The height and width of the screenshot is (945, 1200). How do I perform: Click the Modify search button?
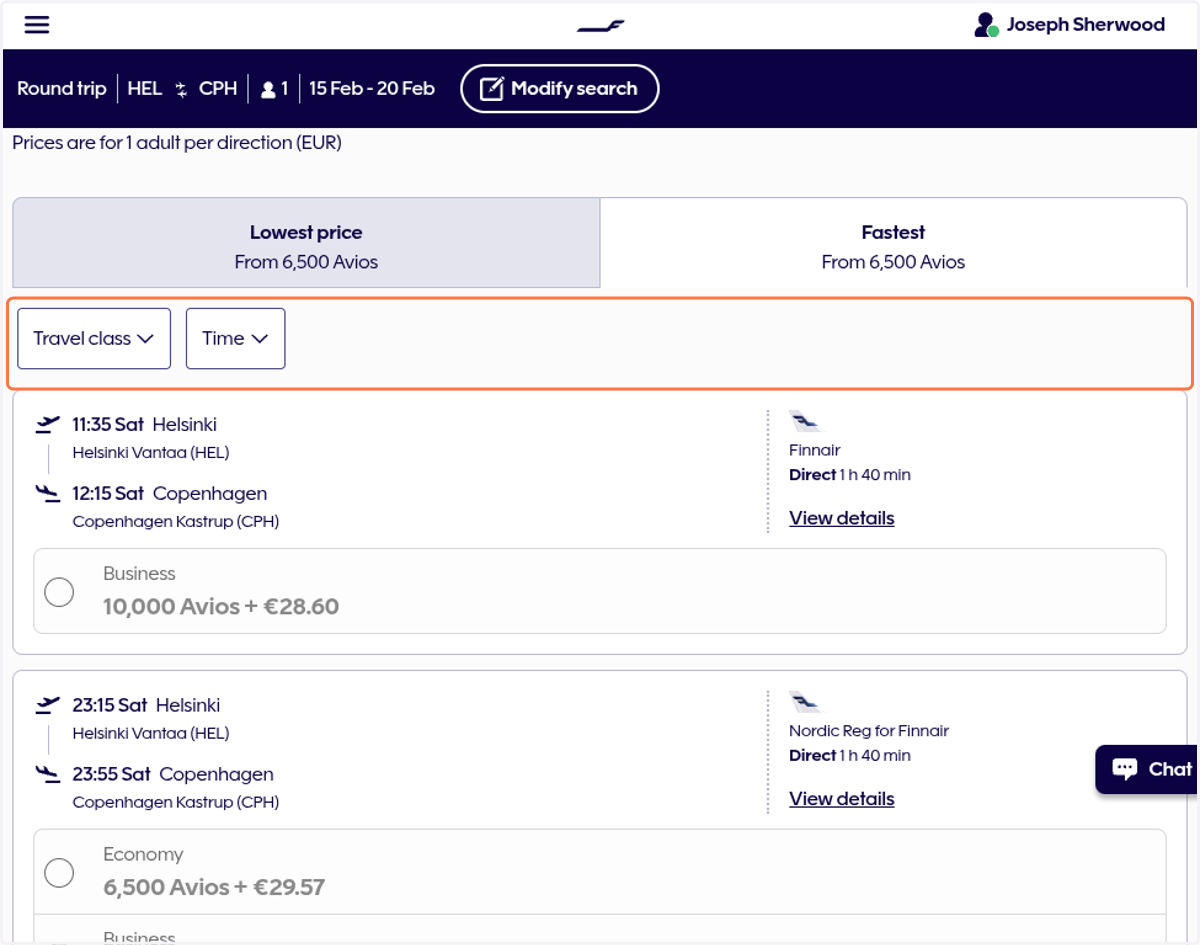560,89
